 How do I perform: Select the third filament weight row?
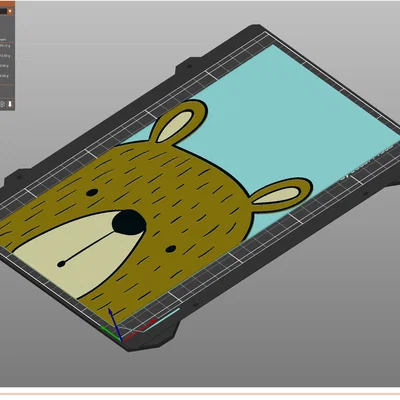[x=4, y=66]
